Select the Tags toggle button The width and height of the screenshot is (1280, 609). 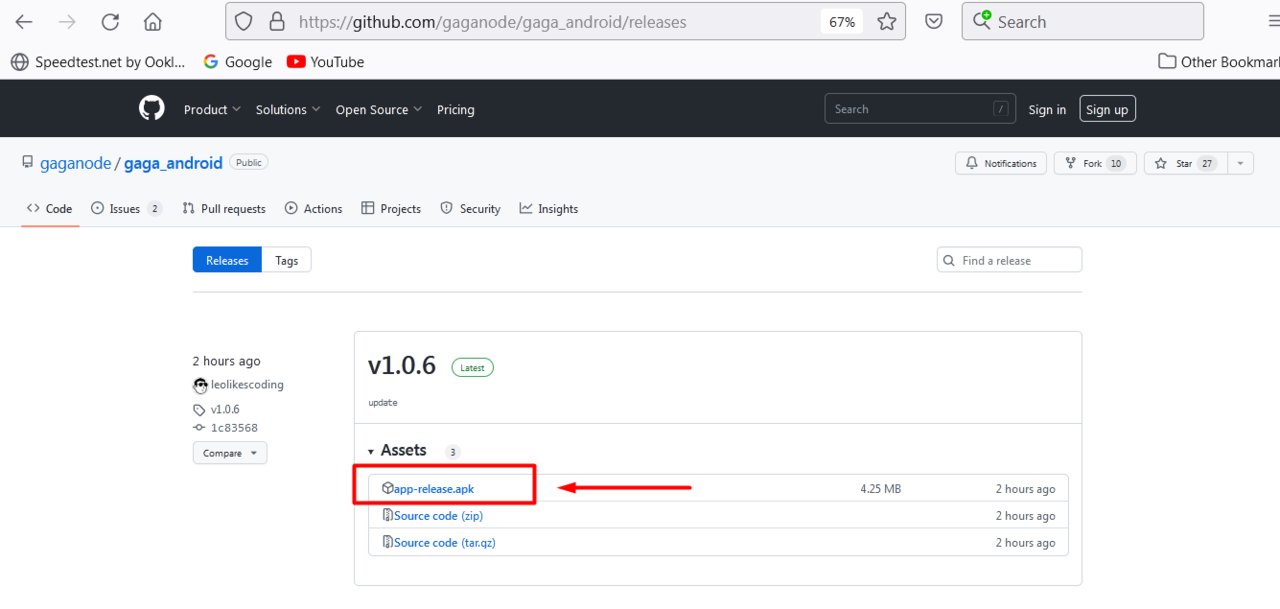[287, 260]
